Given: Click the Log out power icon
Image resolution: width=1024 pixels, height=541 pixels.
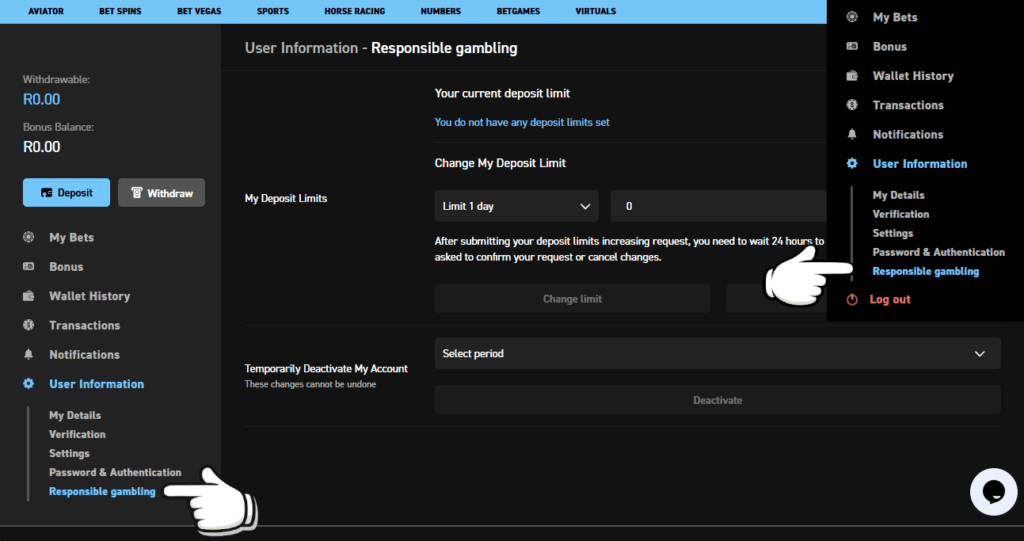Looking at the screenshot, I should [x=852, y=299].
